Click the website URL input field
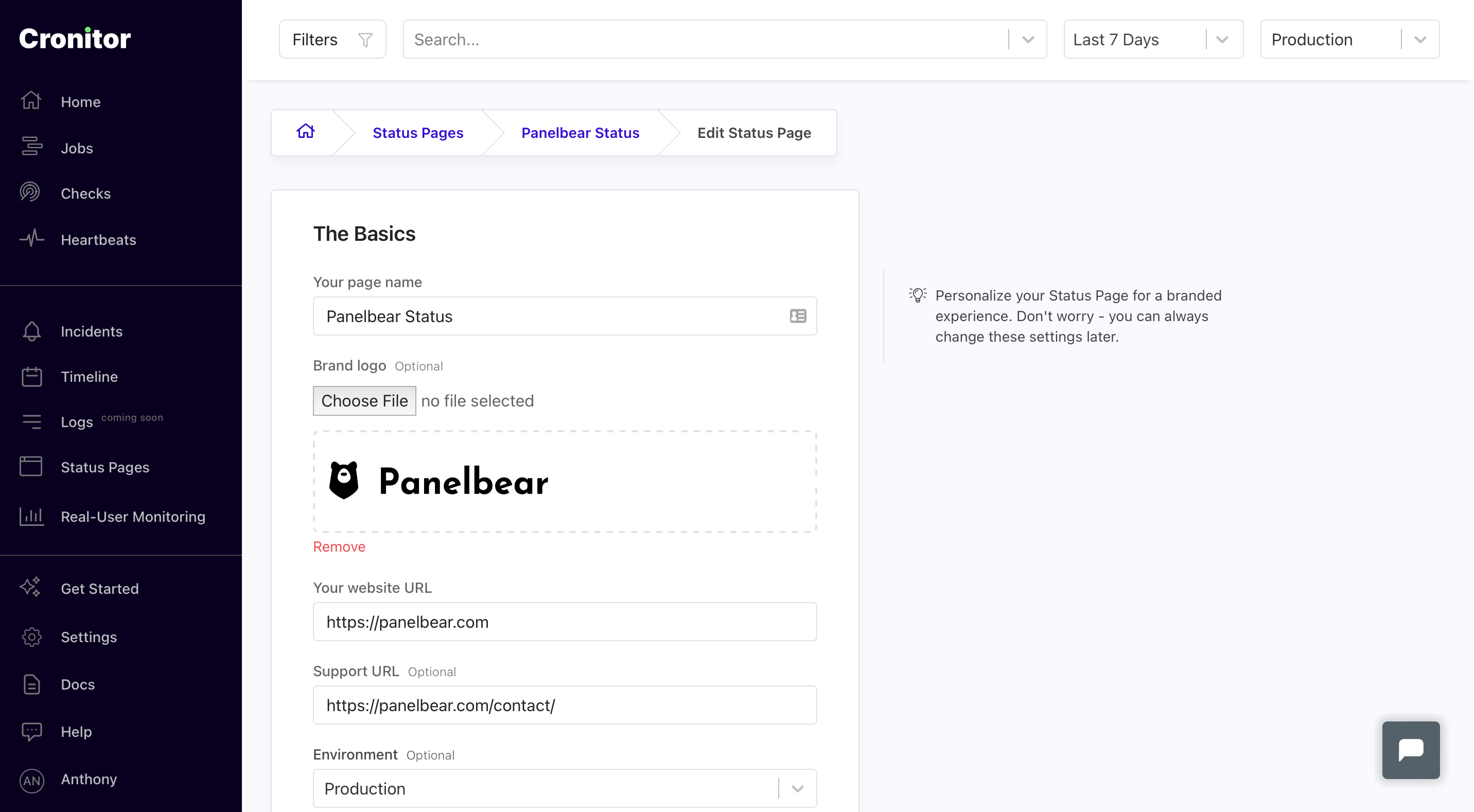1474x812 pixels. pos(565,622)
